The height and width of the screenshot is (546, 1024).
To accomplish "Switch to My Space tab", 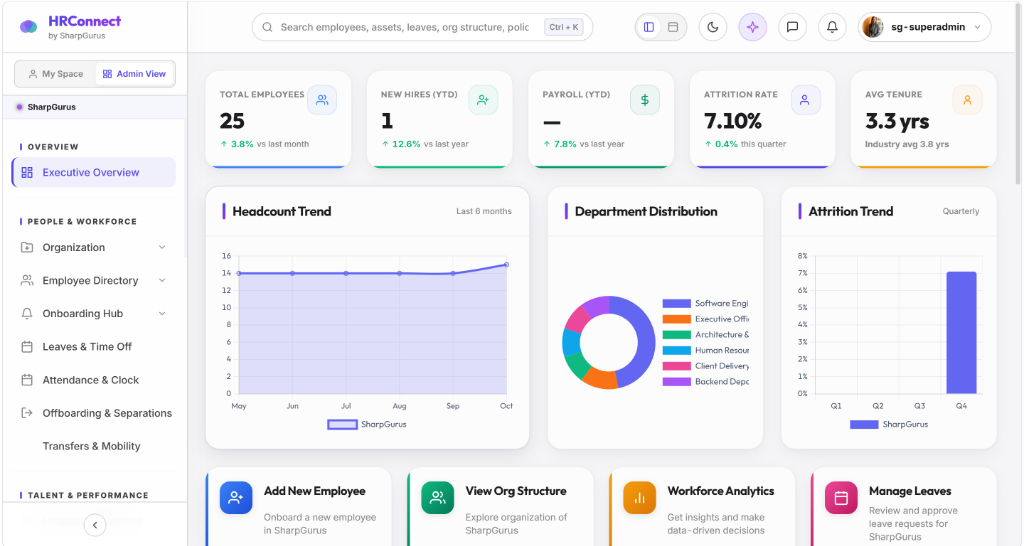I will click(56, 74).
